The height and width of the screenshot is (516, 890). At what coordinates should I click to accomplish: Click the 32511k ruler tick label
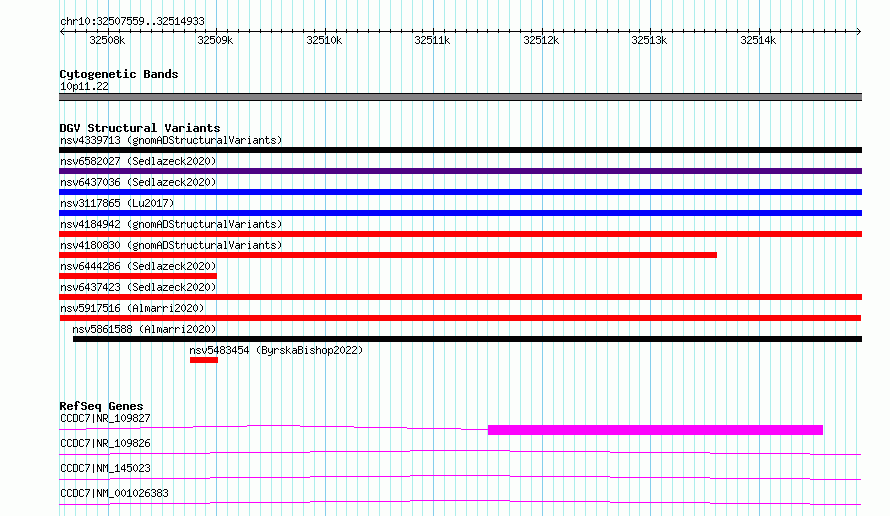(432, 40)
